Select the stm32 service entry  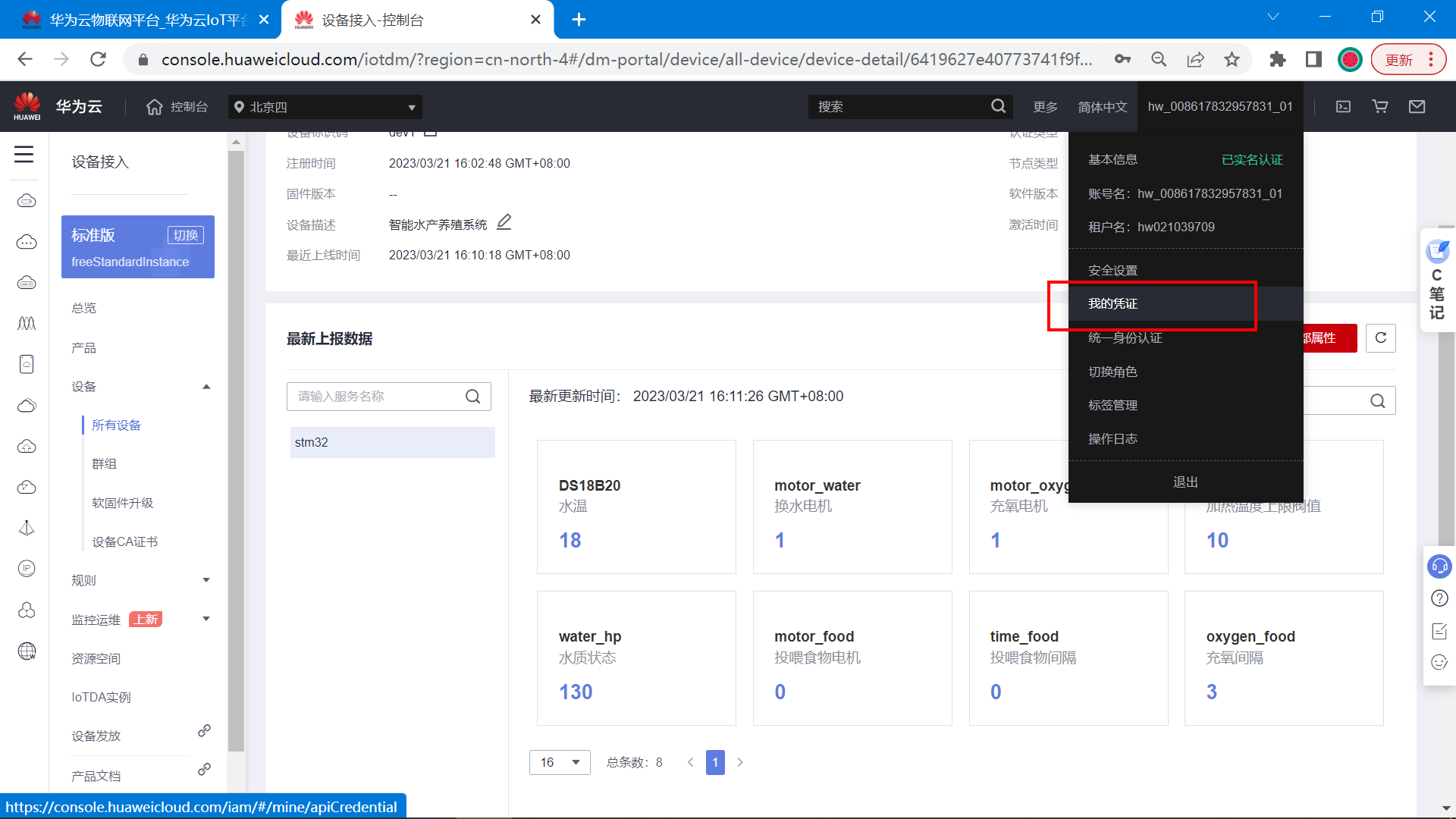click(x=392, y=442)
